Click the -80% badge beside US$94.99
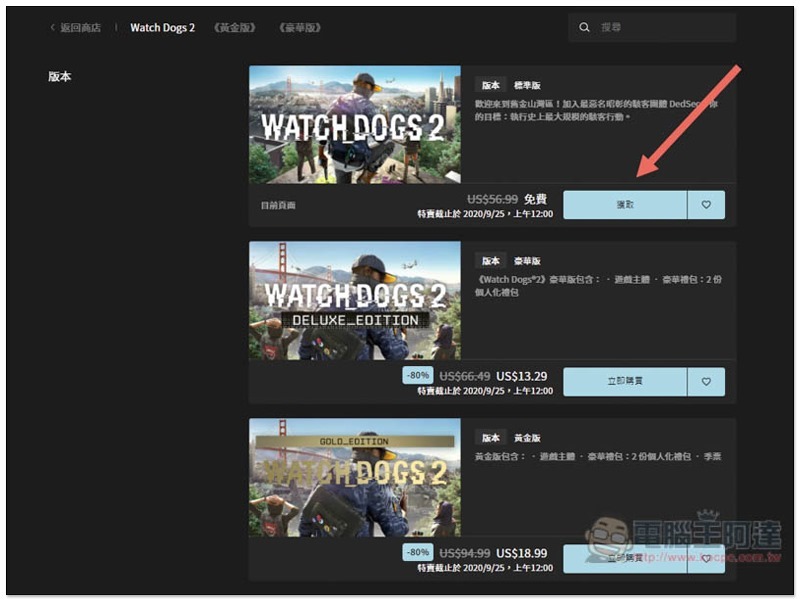Image resolution: width=800 pixels, height=602 pixels. pyautogui.click(x=418, y=553)
